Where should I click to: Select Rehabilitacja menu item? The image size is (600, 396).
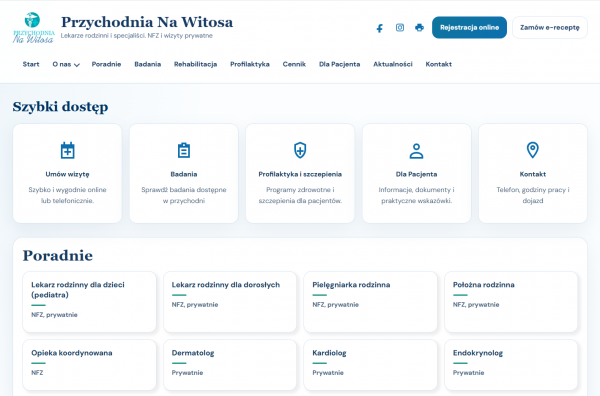(x=196, y=64)
